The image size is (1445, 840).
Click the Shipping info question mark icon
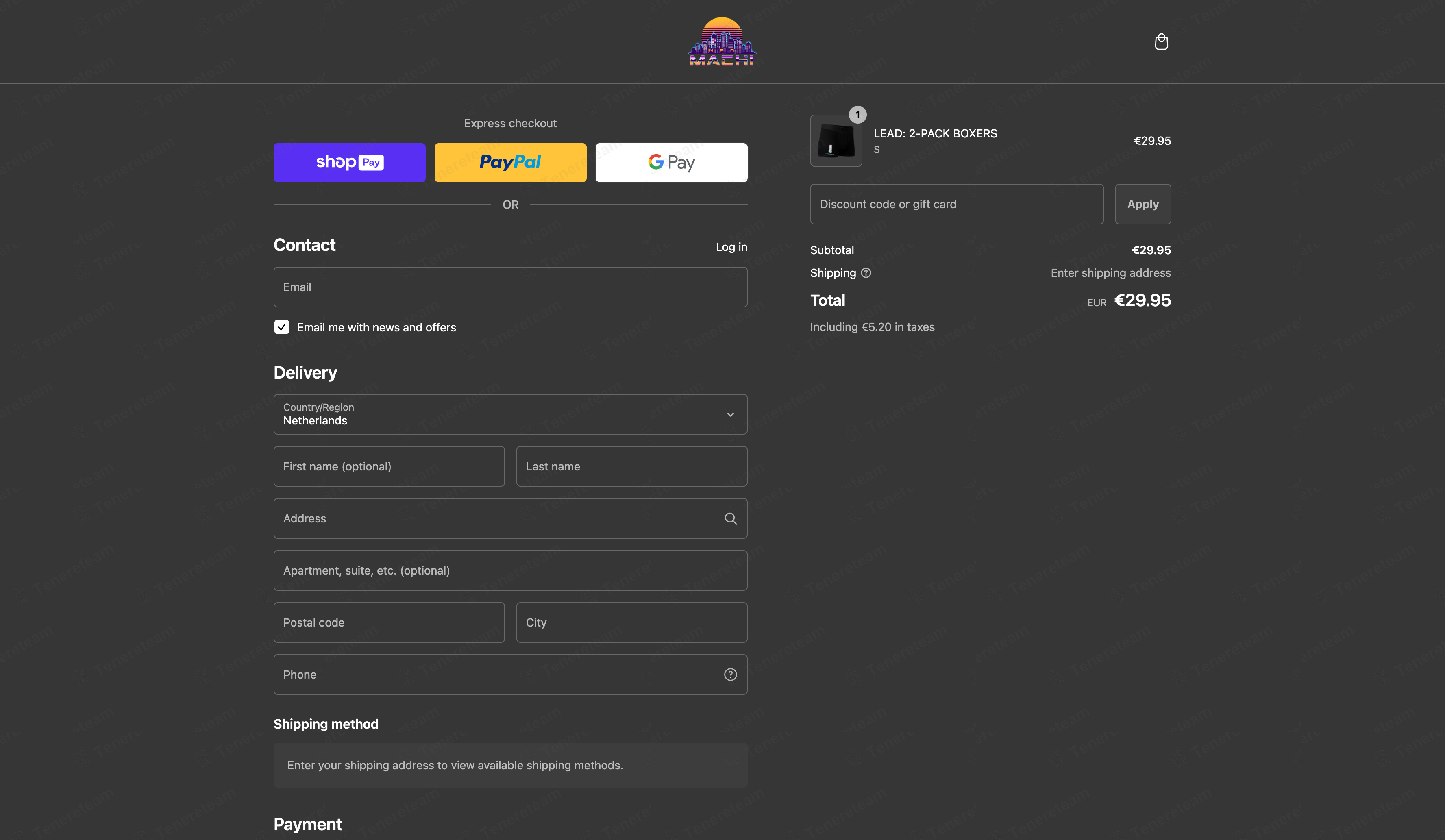coord(866,273)
